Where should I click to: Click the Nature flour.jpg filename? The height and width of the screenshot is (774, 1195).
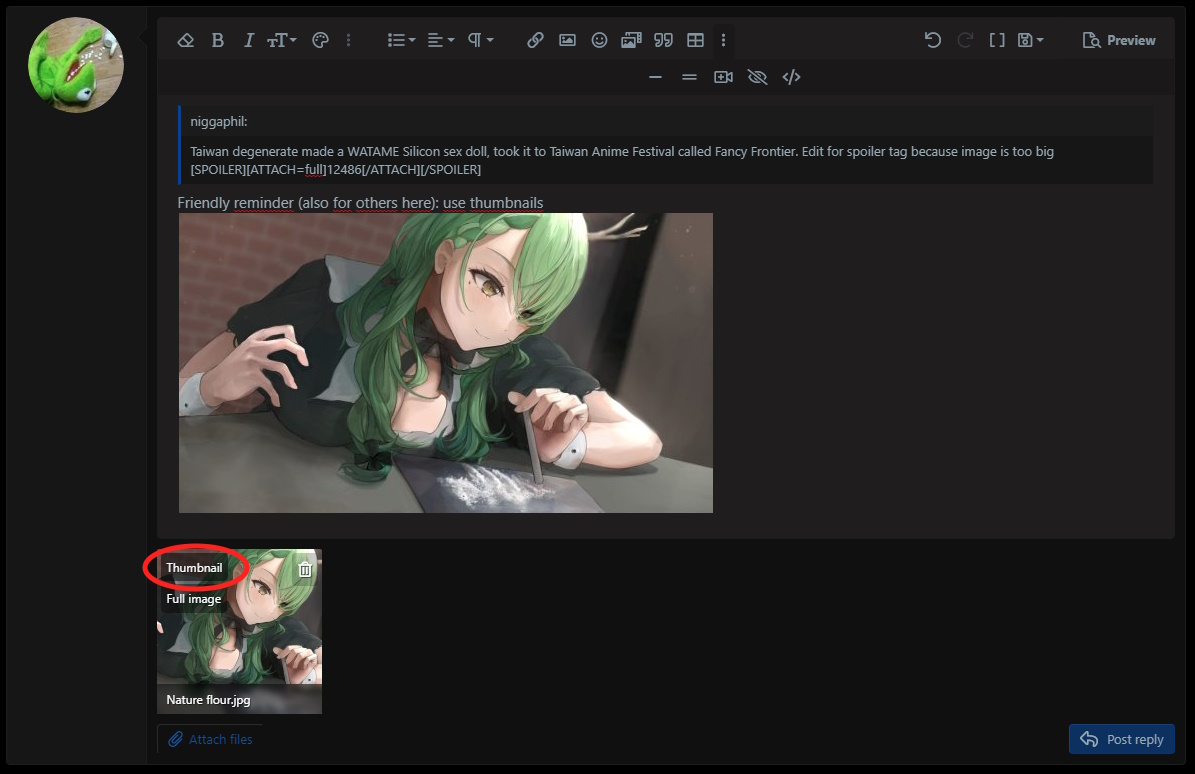coord(208,699)
